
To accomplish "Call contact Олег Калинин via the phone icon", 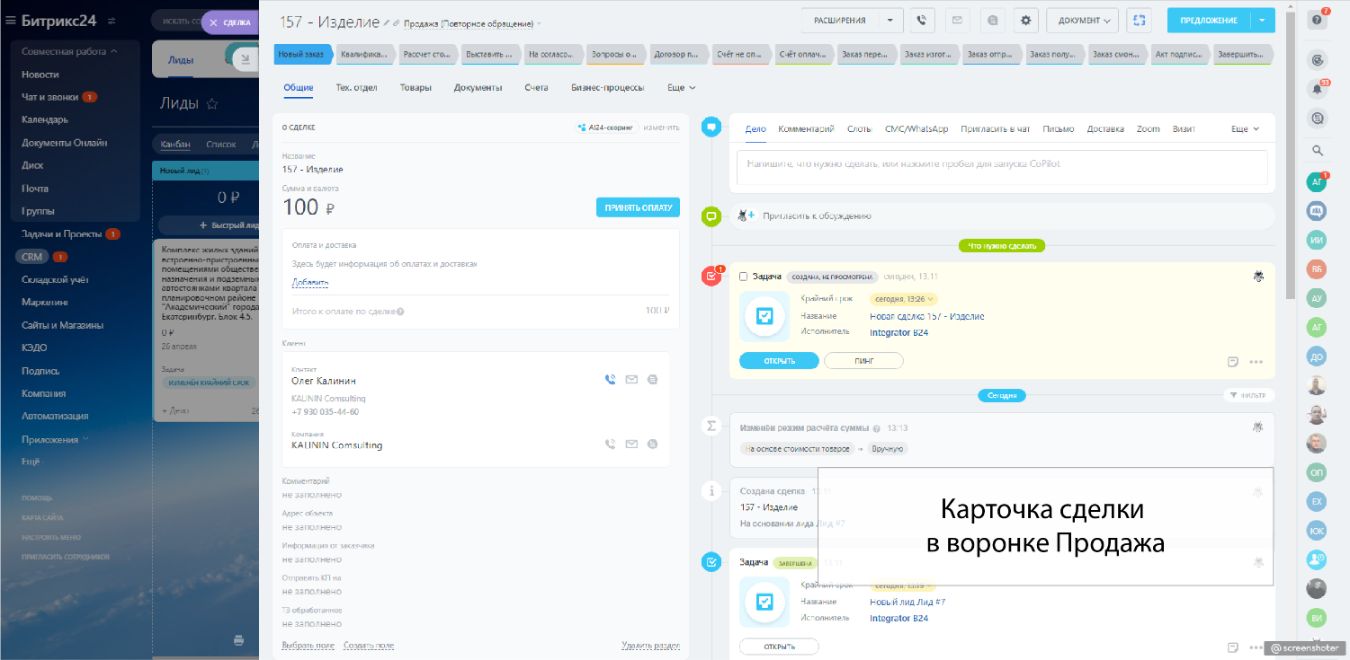I will click(610, 380).
